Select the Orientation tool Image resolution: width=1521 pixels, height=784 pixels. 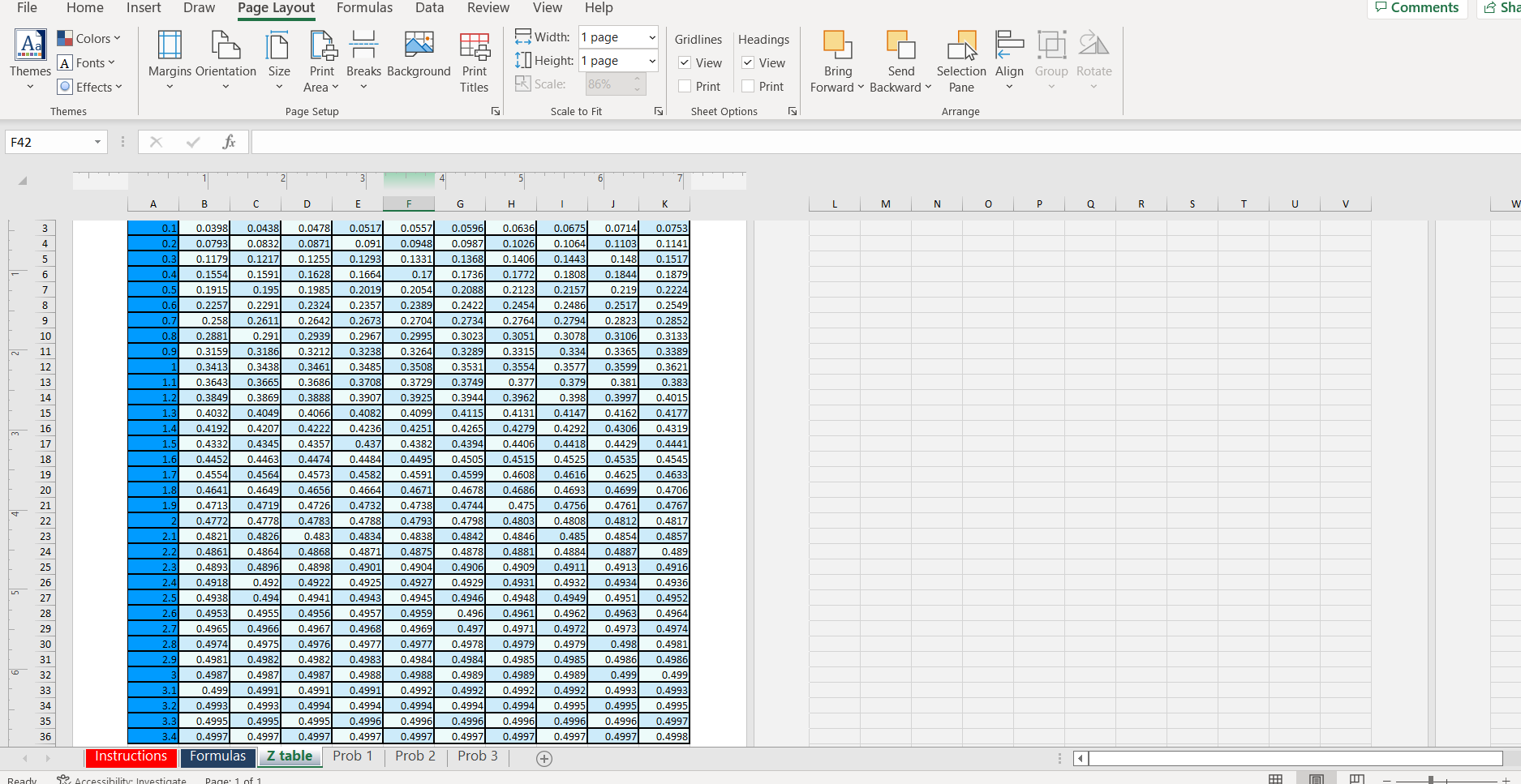226,58
